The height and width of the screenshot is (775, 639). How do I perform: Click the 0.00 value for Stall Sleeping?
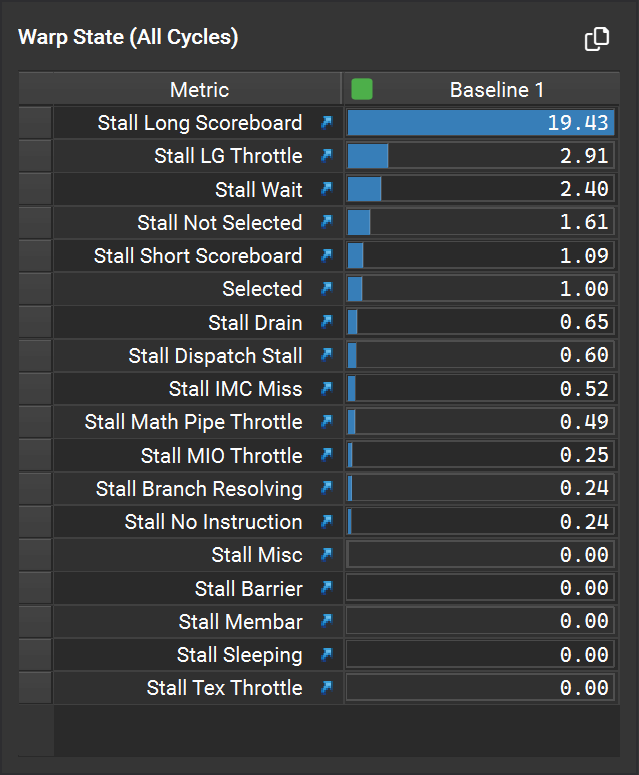584,654
